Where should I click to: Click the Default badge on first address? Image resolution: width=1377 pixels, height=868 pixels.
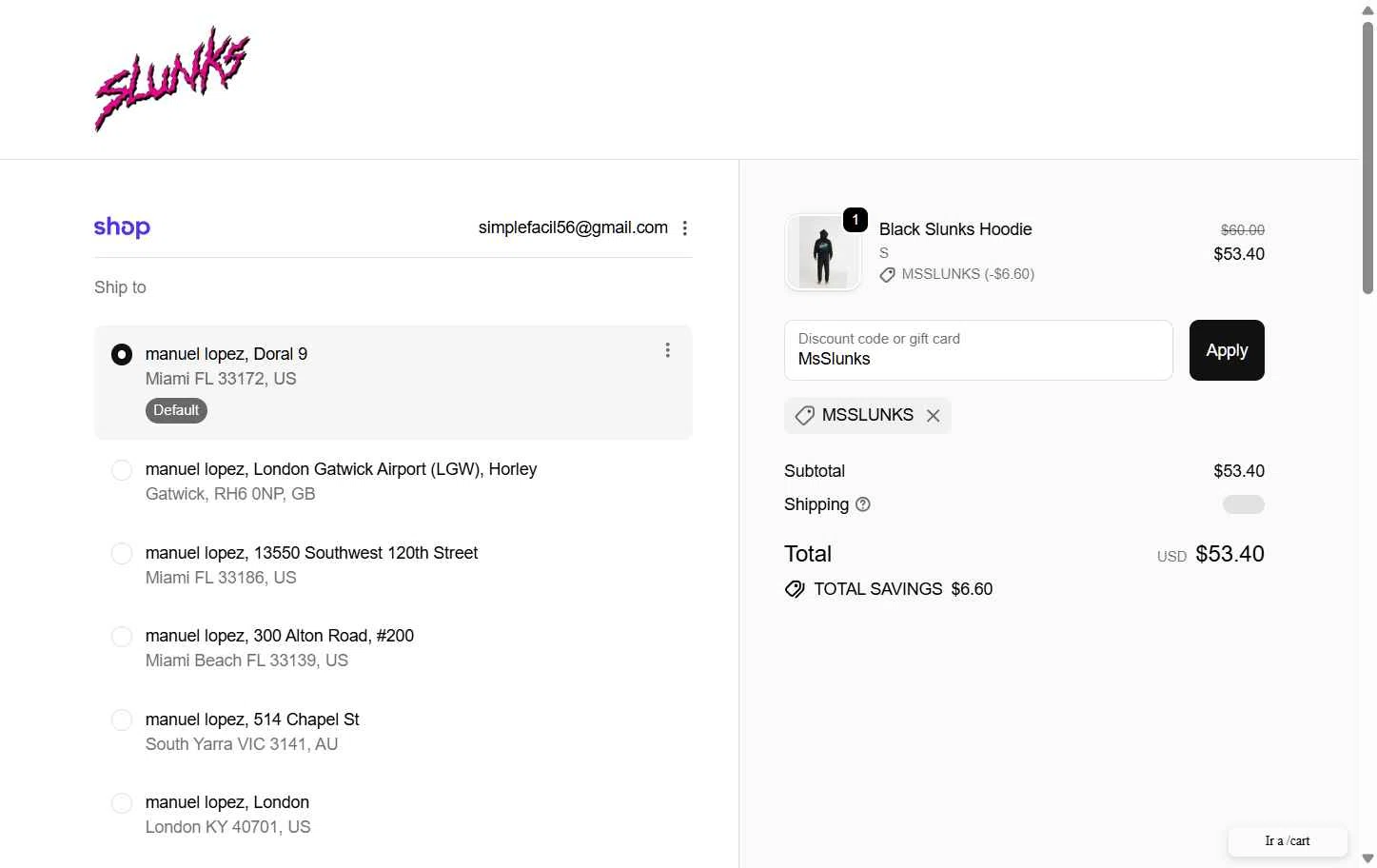click(176, 410)
